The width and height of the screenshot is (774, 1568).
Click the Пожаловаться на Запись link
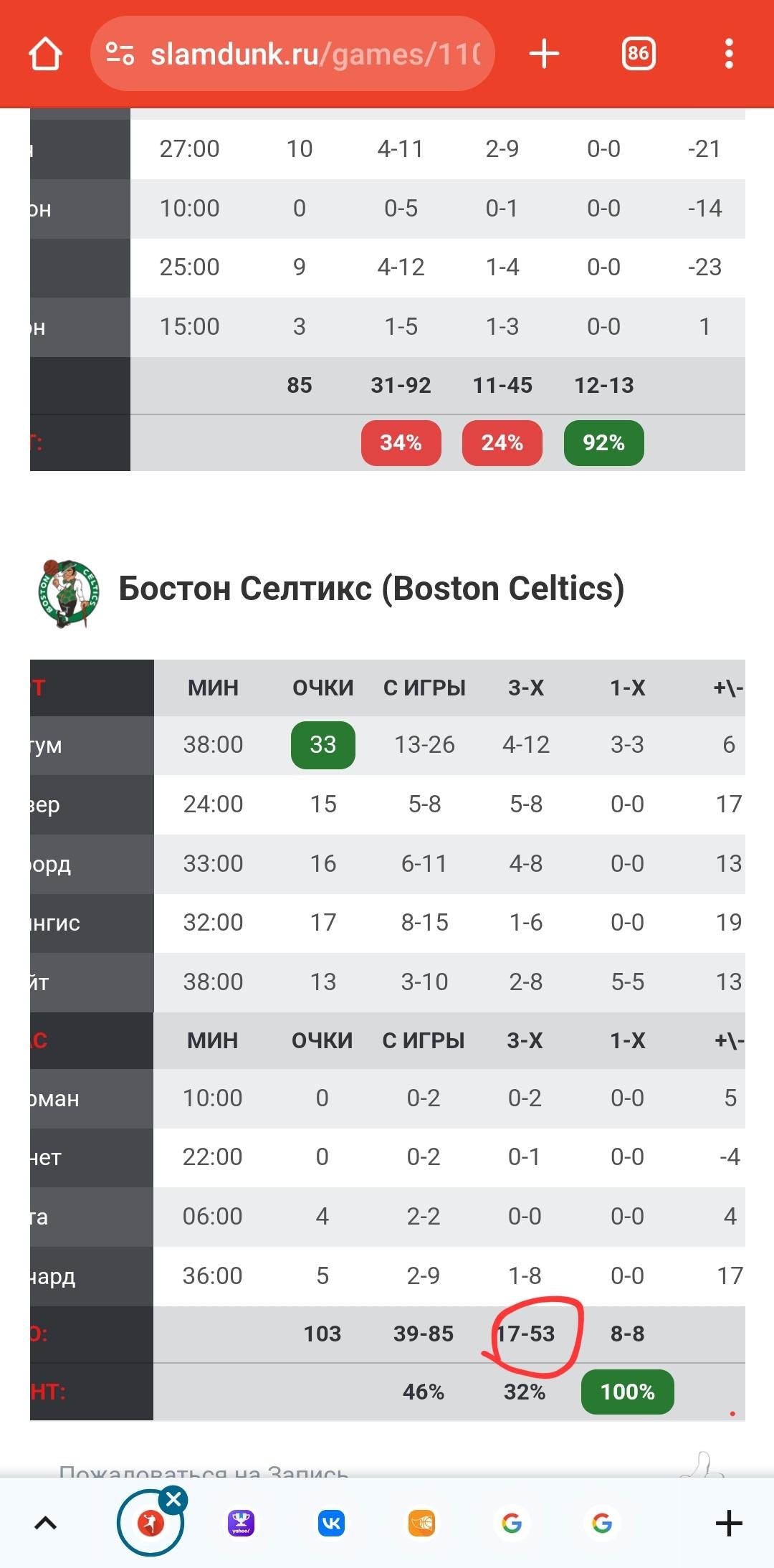click(204, 1471)
